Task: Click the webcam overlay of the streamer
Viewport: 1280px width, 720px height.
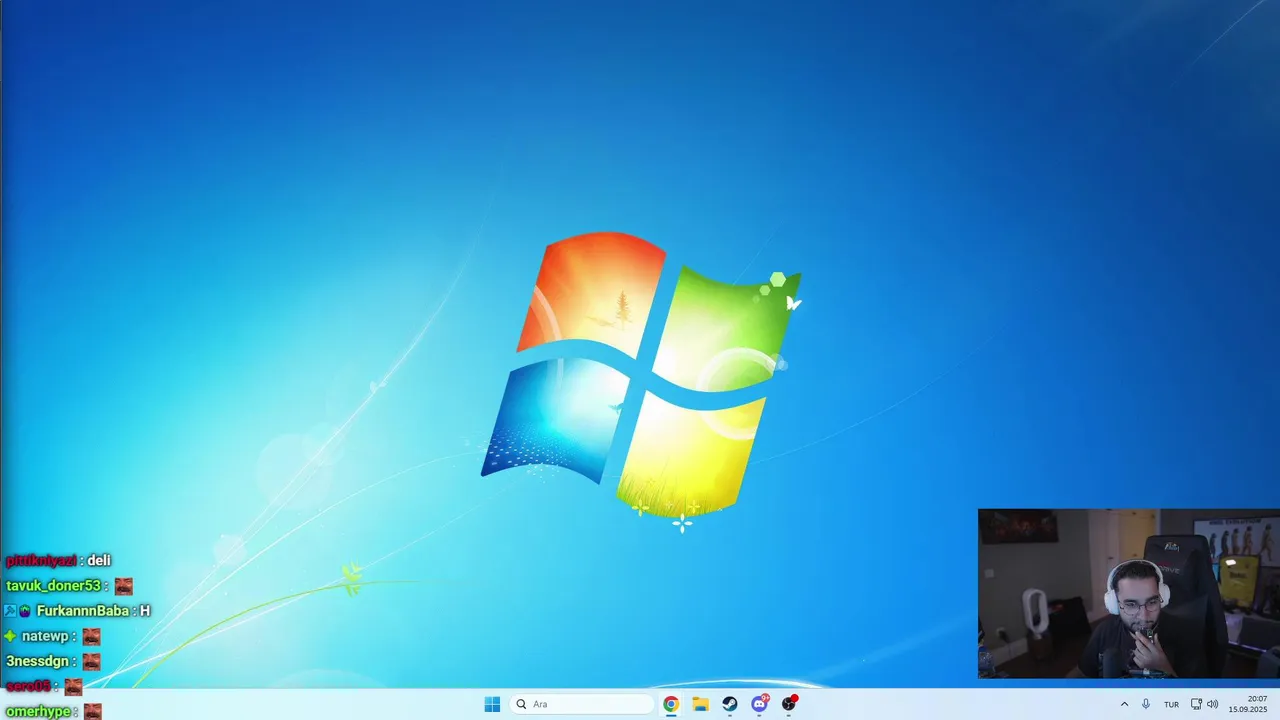Action: (x=1129, y=594)
